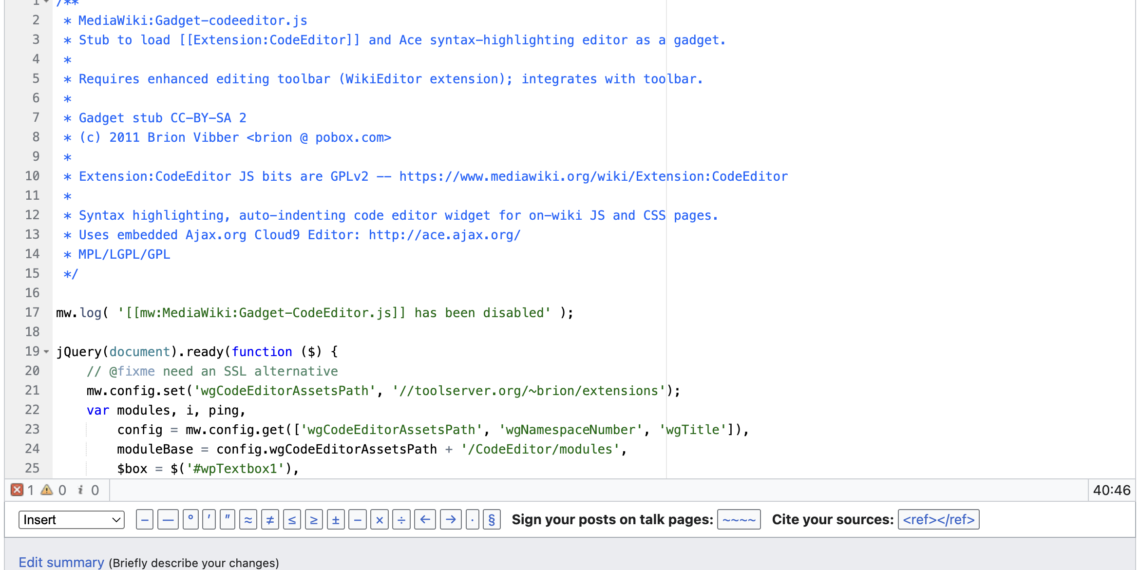Insert the less-than-or-equal ≤ sign
Screen dimensions: 1140x570
(x=292, y=520)
